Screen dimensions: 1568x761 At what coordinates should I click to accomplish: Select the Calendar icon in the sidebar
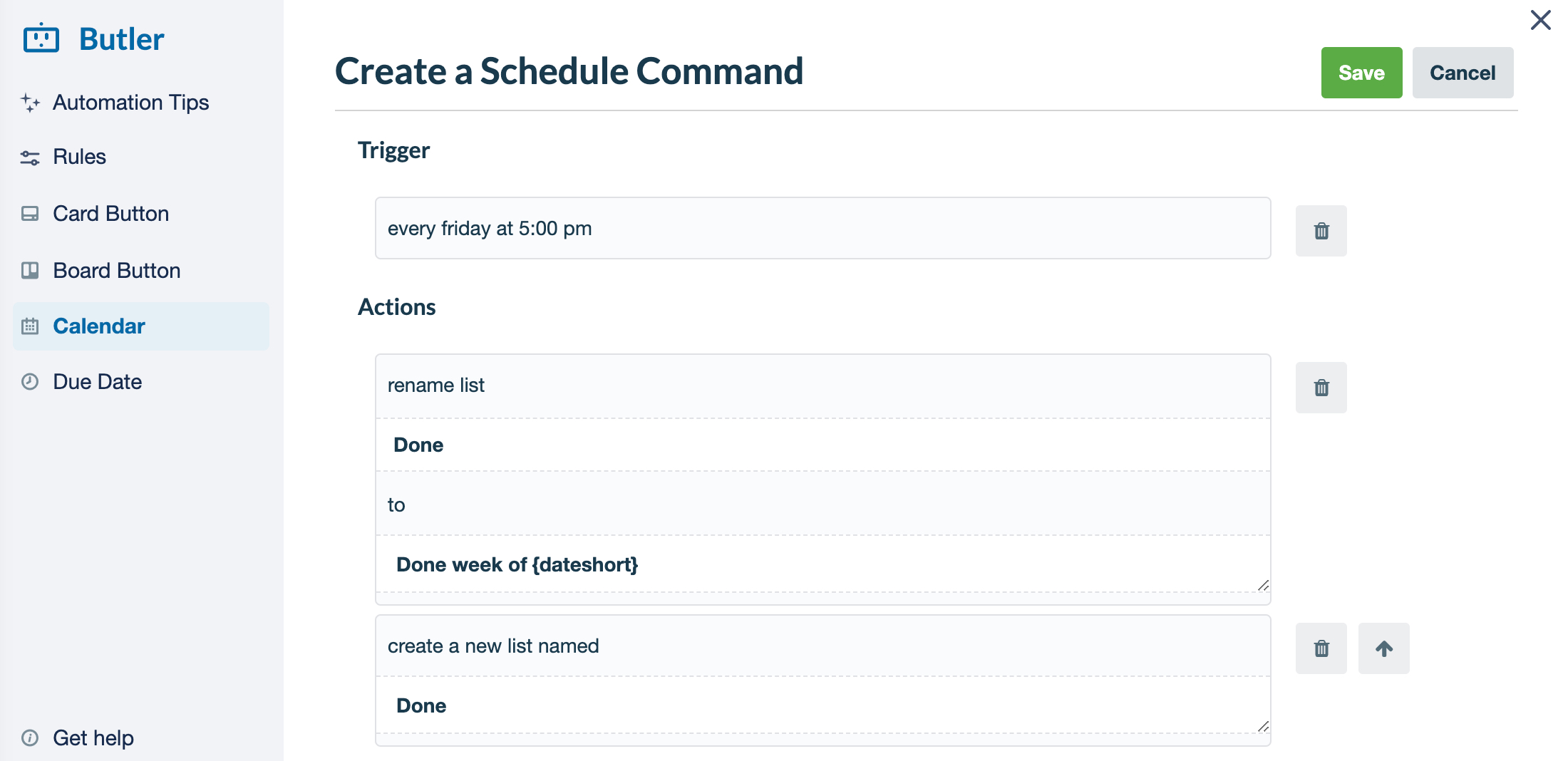pos(30,326)
